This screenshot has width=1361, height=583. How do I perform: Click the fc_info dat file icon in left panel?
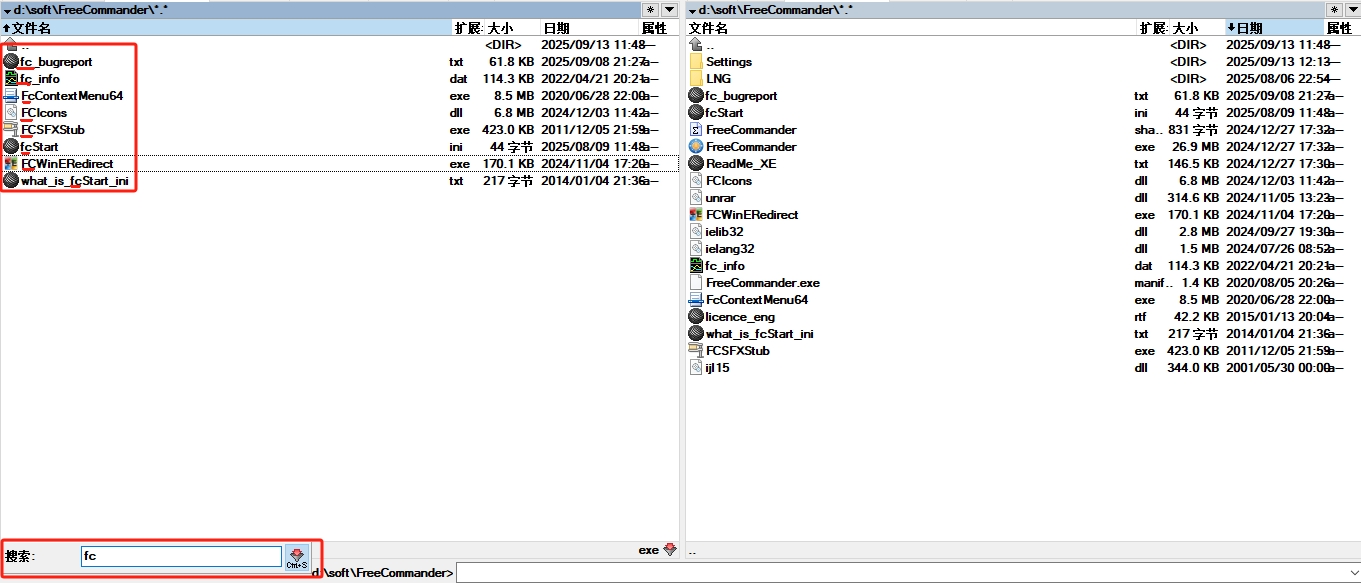11,79
